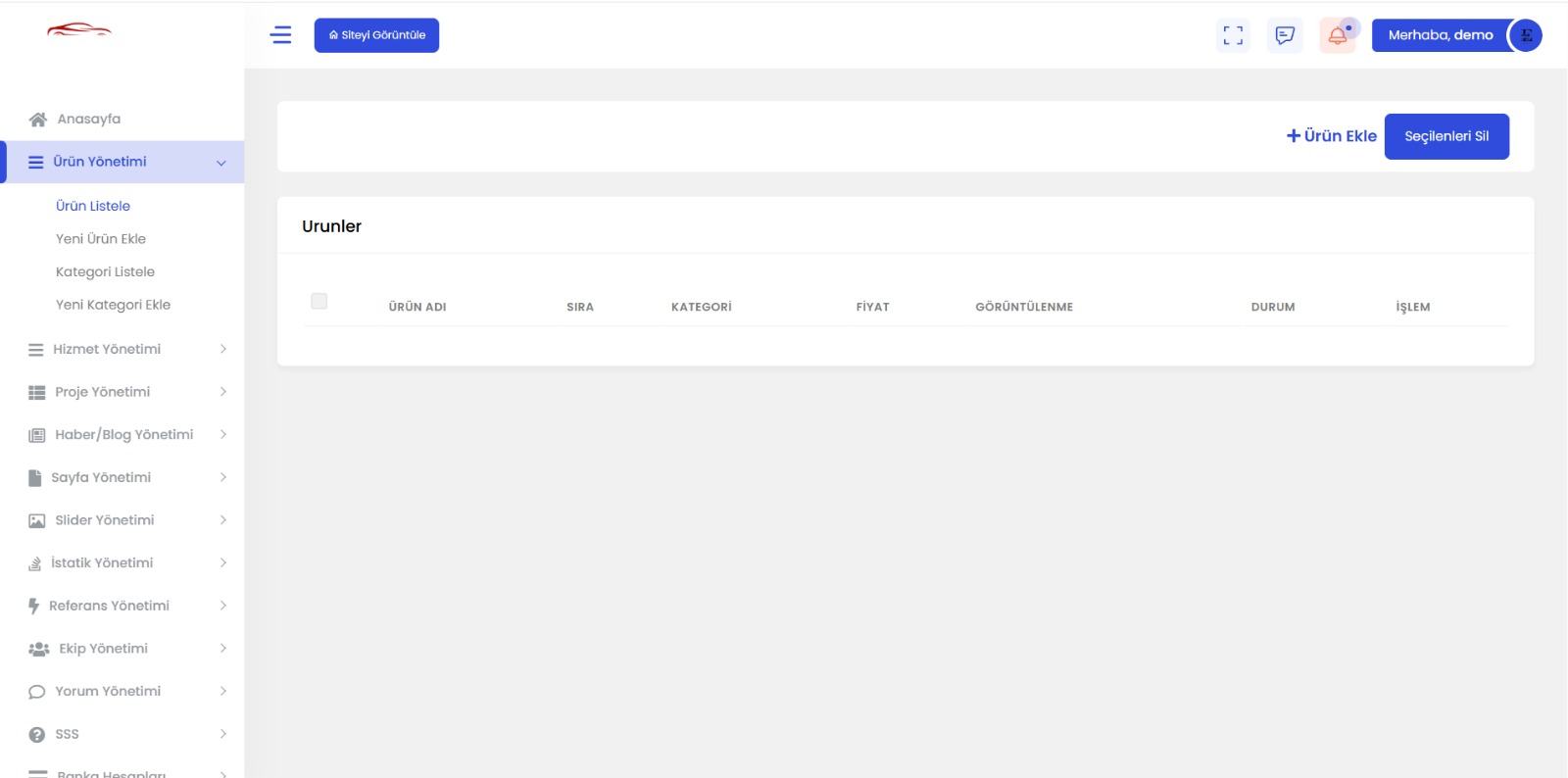Click the SSS question mark icon
1568x778 pixels.
[37, 735]
